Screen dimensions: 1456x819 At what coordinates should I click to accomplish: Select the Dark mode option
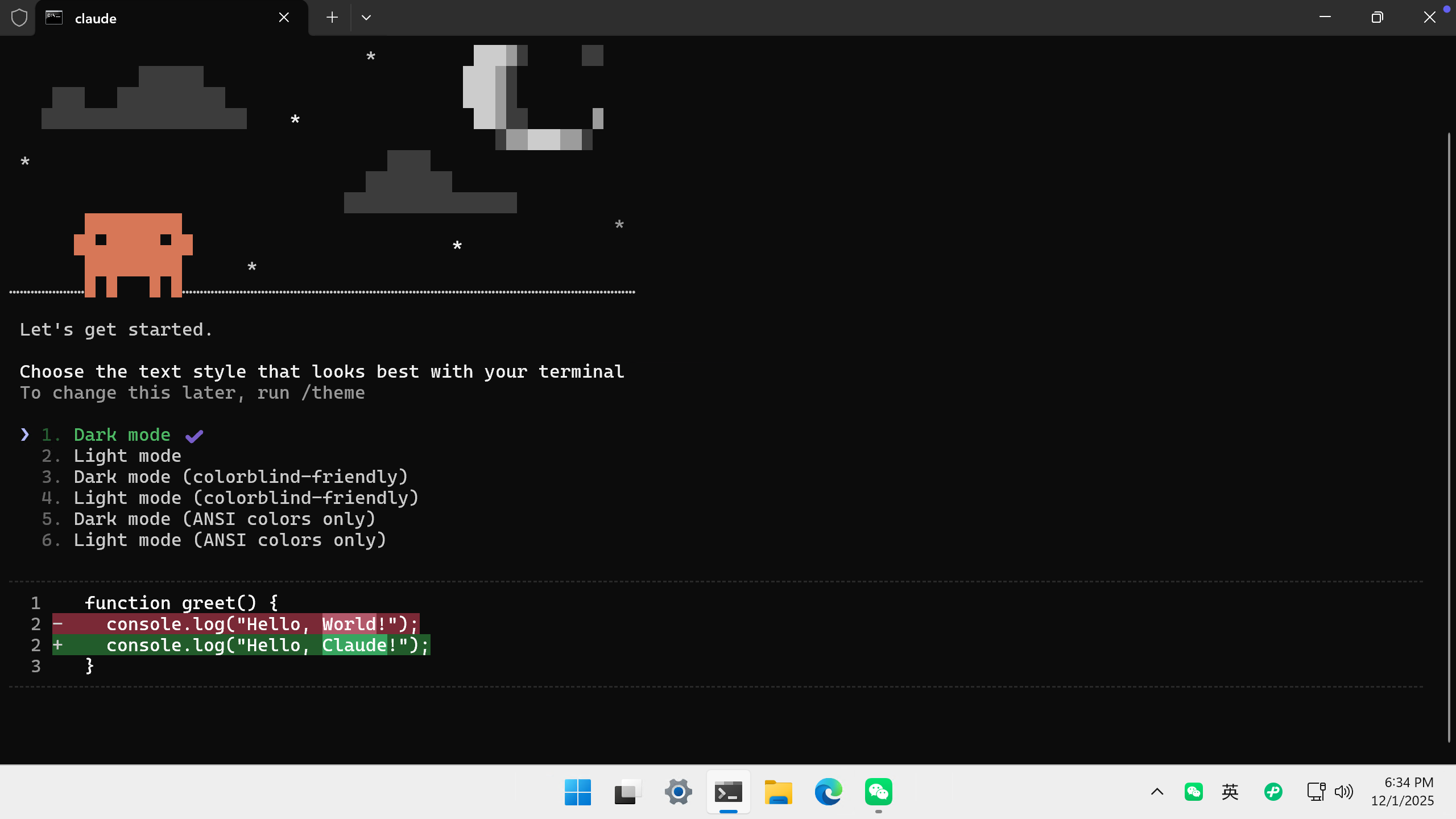click(x=122, y=435)
